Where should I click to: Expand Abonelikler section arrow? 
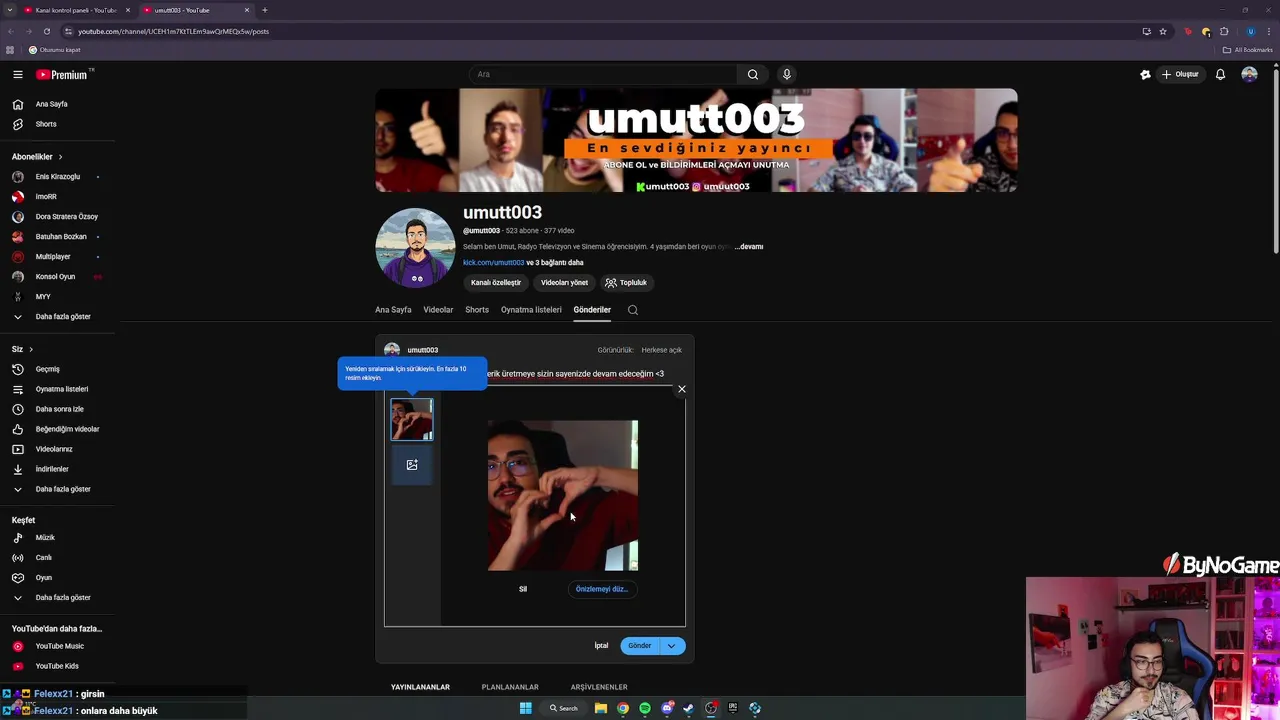60,157
